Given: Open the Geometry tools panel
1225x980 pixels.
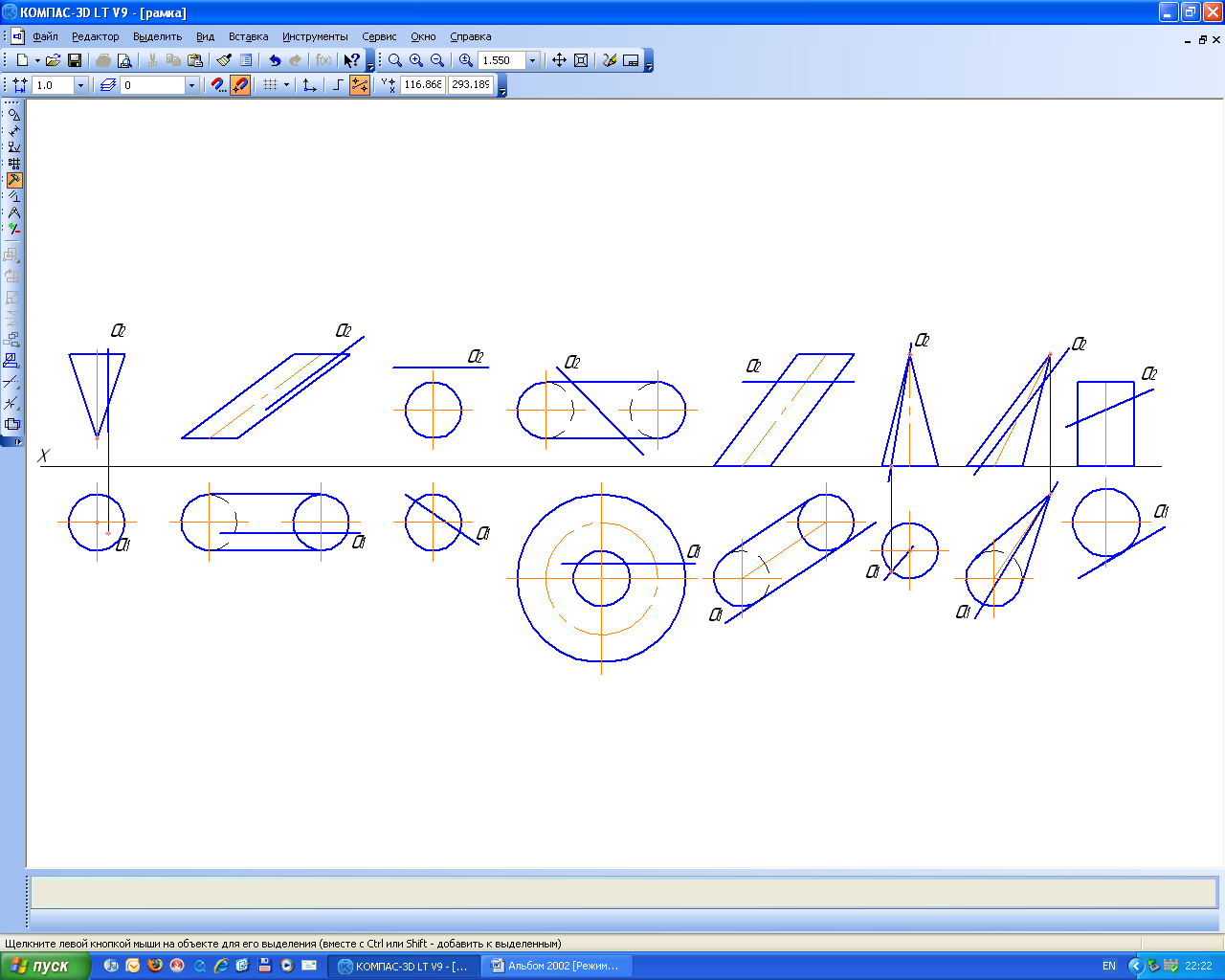Looking at the screenshot, I should 13,115.
